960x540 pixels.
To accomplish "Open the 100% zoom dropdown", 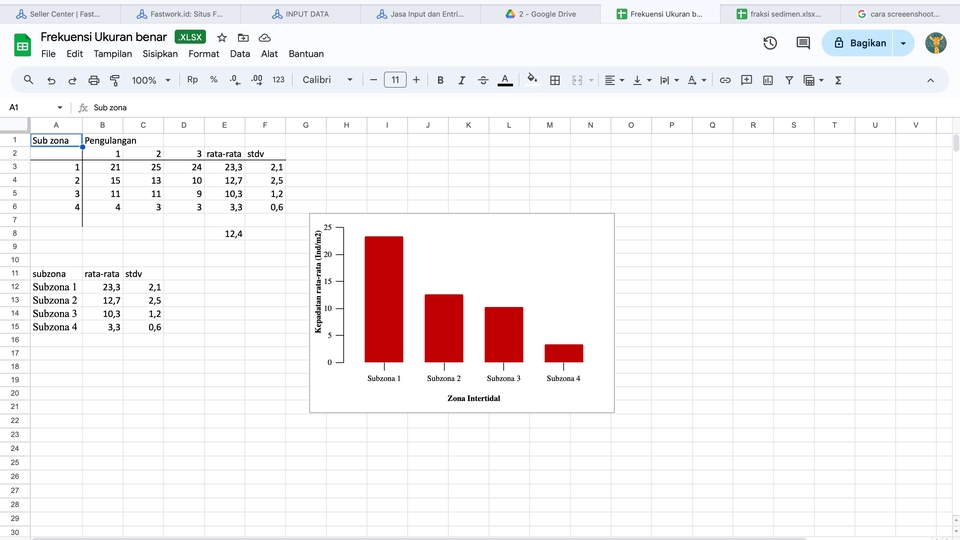I will (151, 80).
